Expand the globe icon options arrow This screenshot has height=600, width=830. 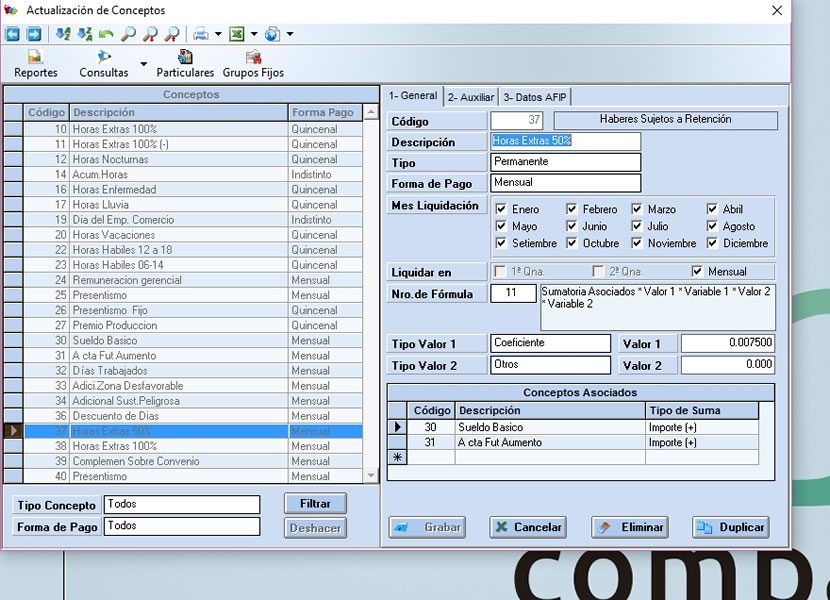(290, 34)
